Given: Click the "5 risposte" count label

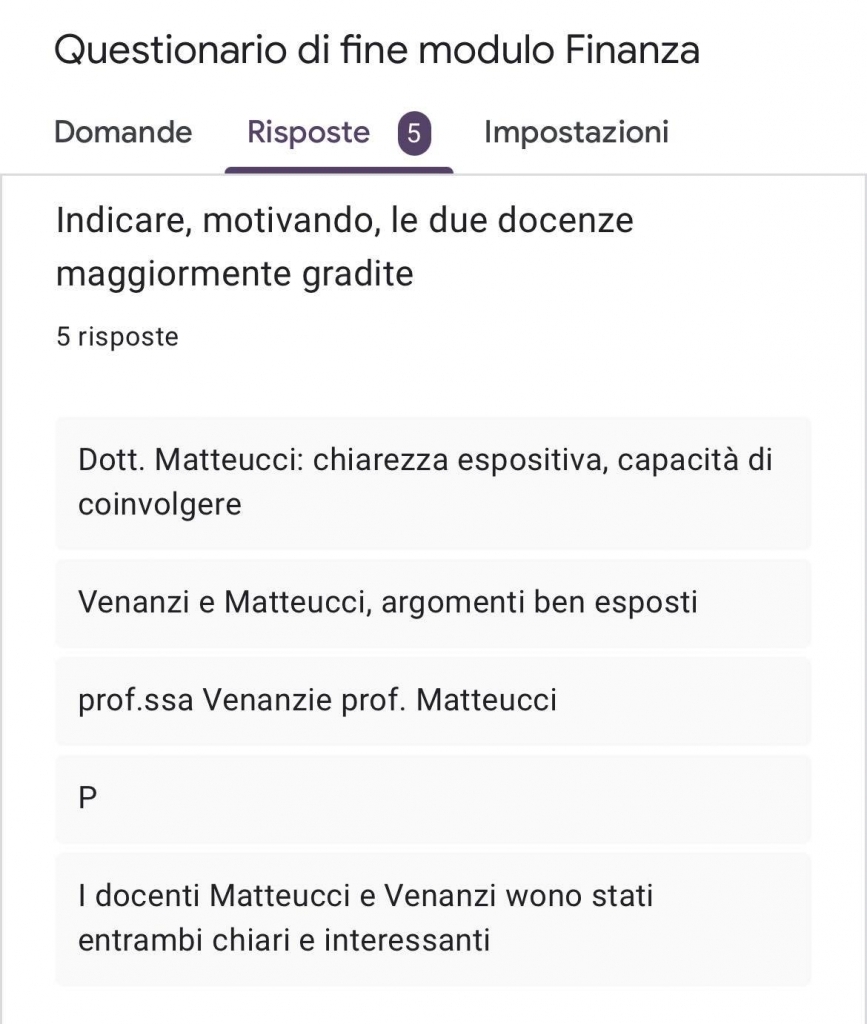Looking at the screenshot, I should pyautogui.click(x=117, y=337).
